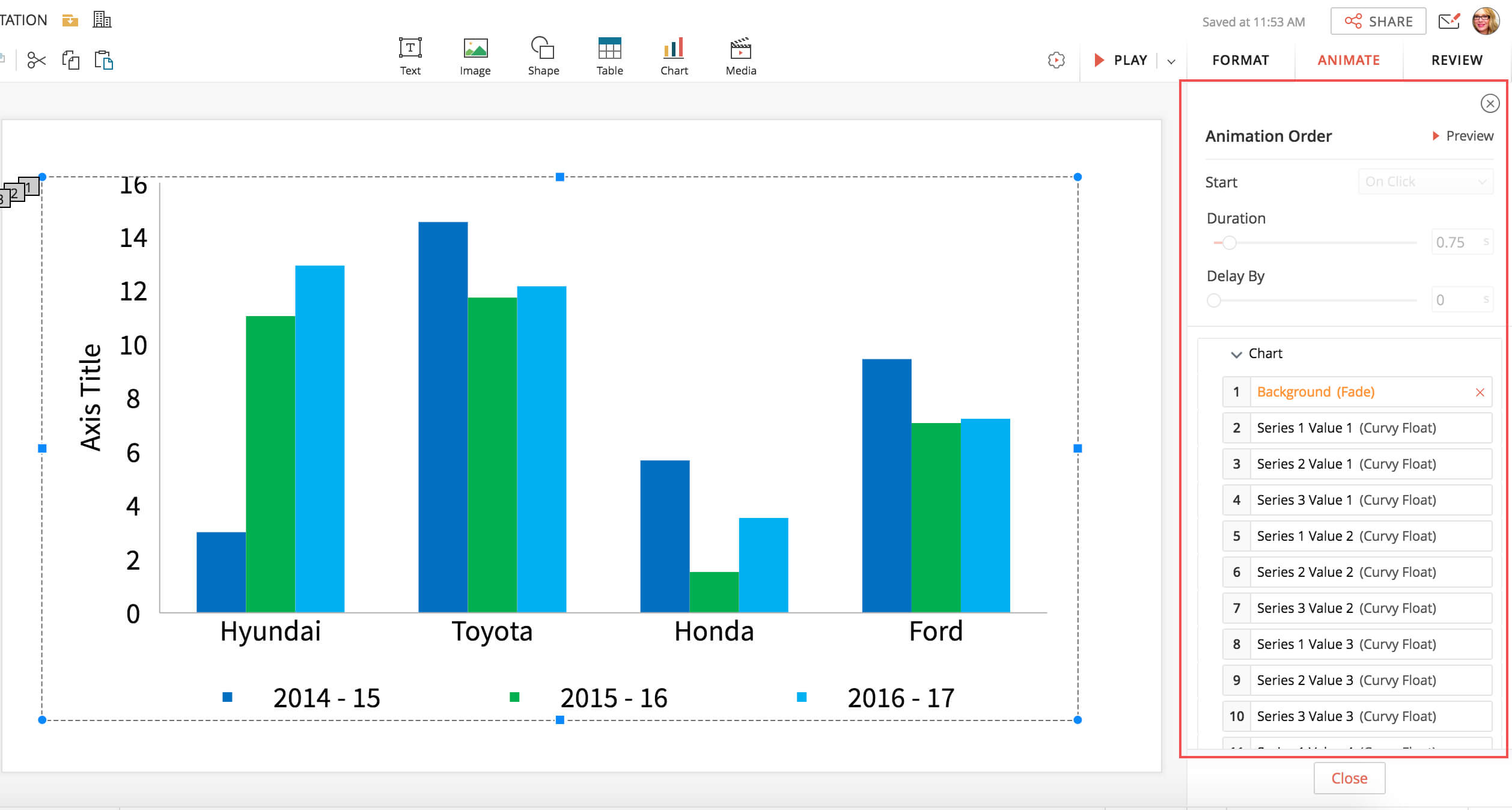Insert a Text box
This screenshot has height=810, width=1512.
410,56
